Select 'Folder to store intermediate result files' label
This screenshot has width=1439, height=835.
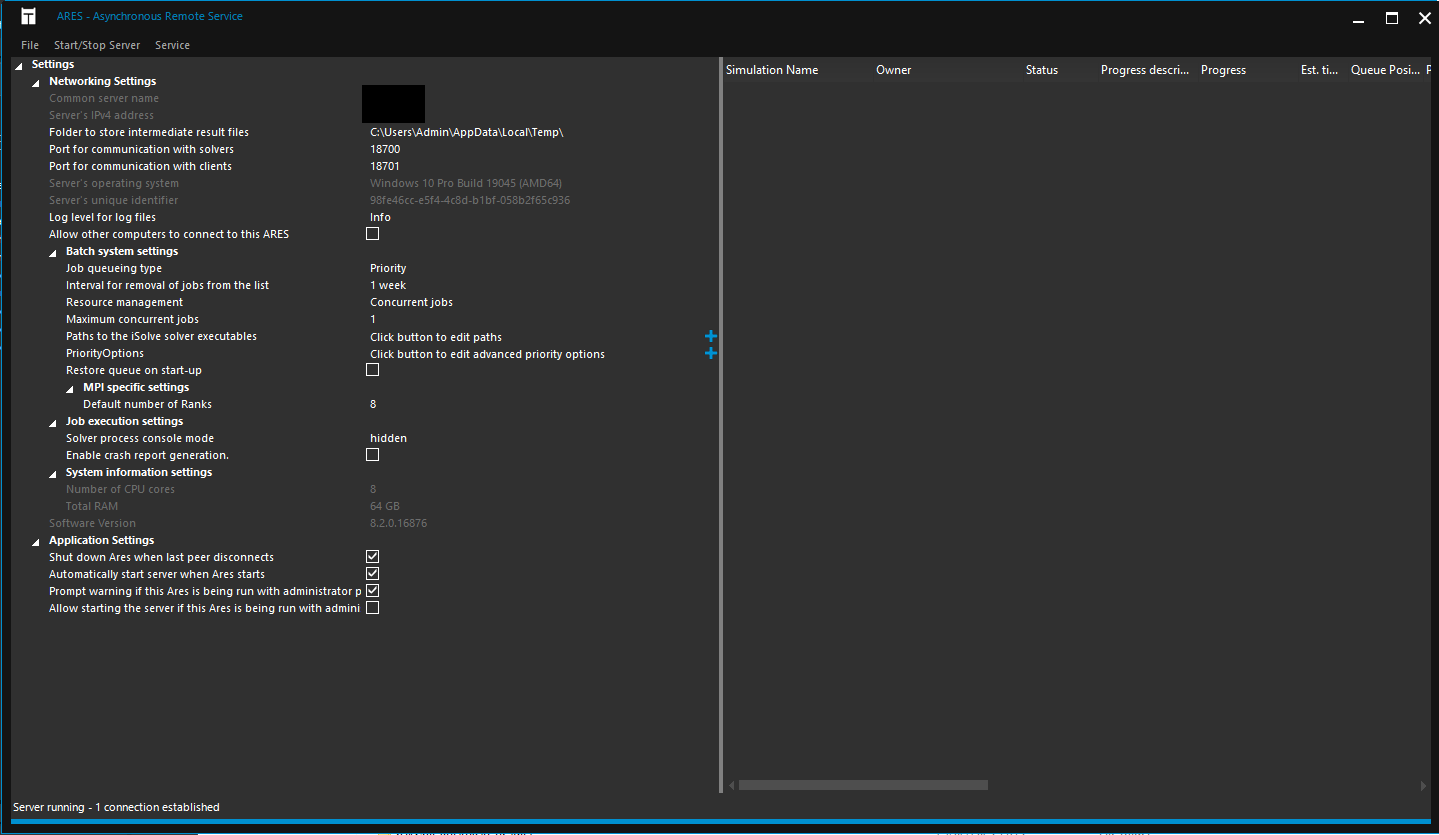point(149,132)
